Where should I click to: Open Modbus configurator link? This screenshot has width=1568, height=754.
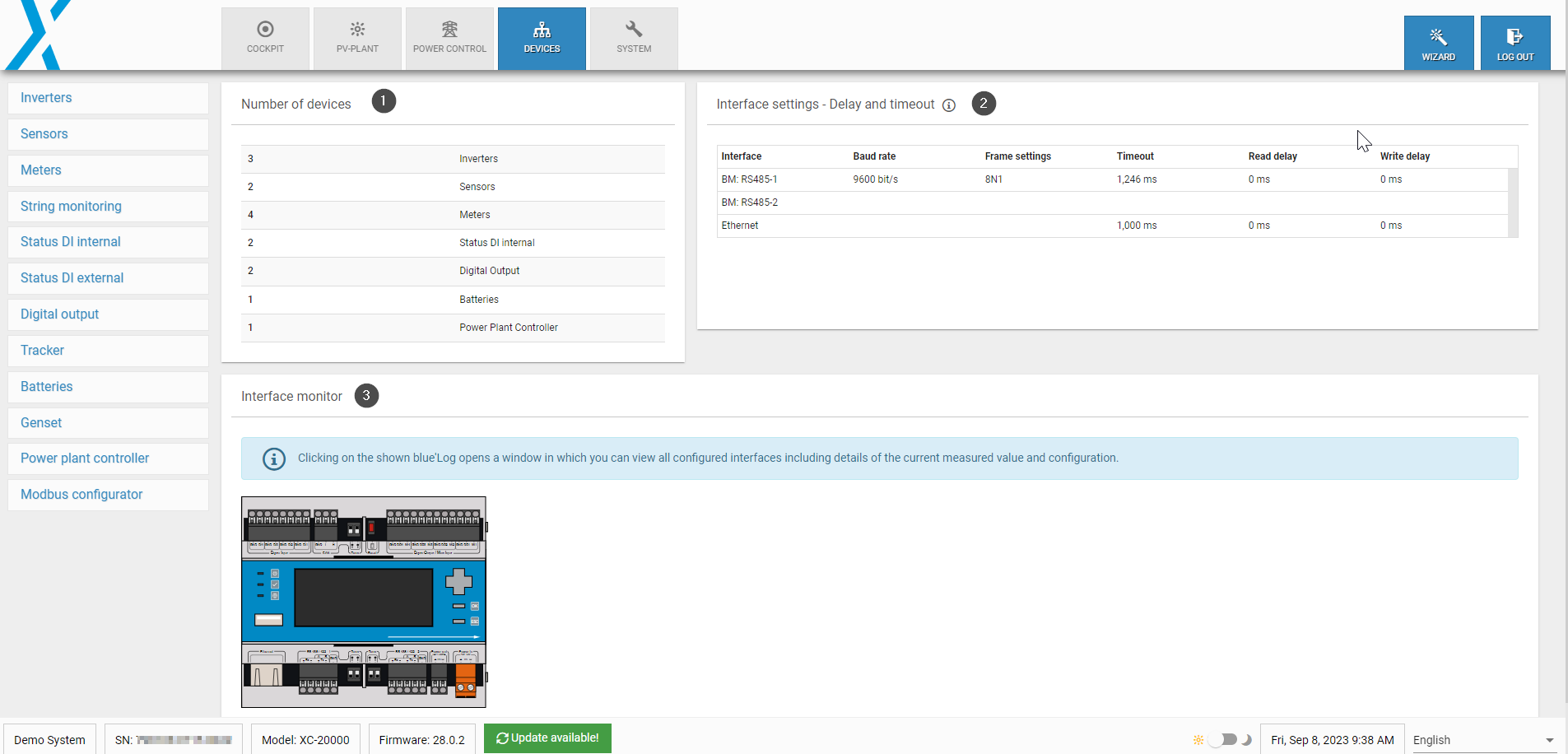pos(81,495)
